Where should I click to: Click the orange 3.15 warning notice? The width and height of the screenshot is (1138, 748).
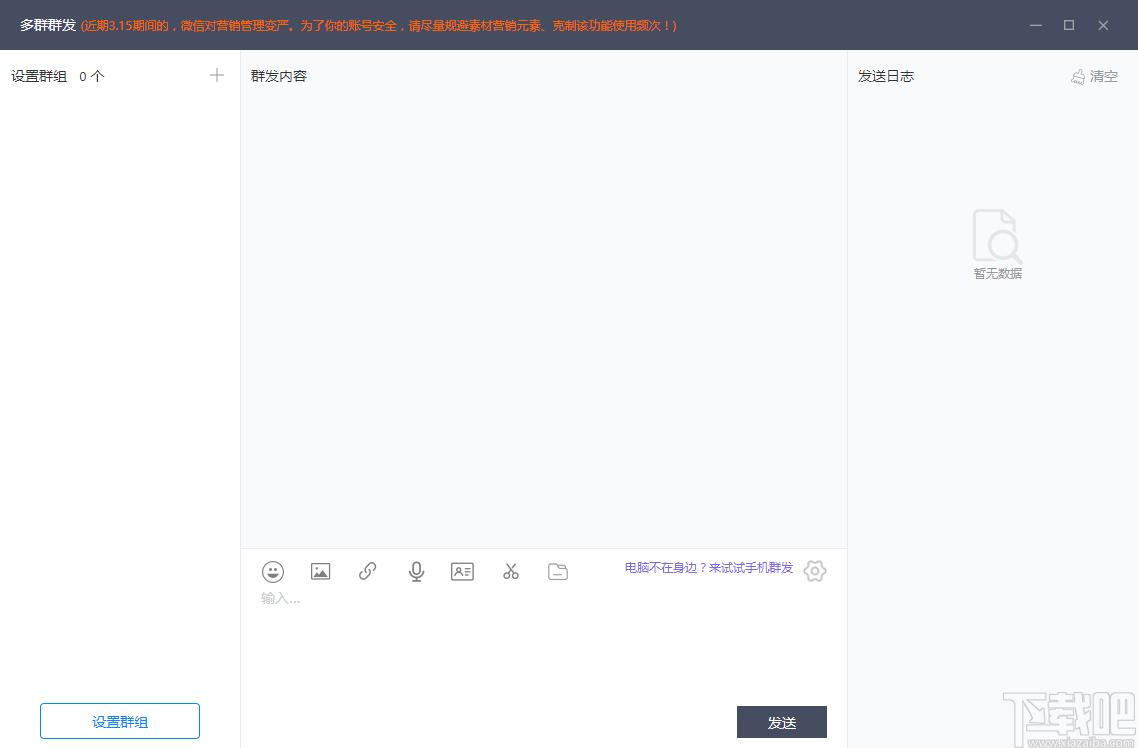(379, 25)
